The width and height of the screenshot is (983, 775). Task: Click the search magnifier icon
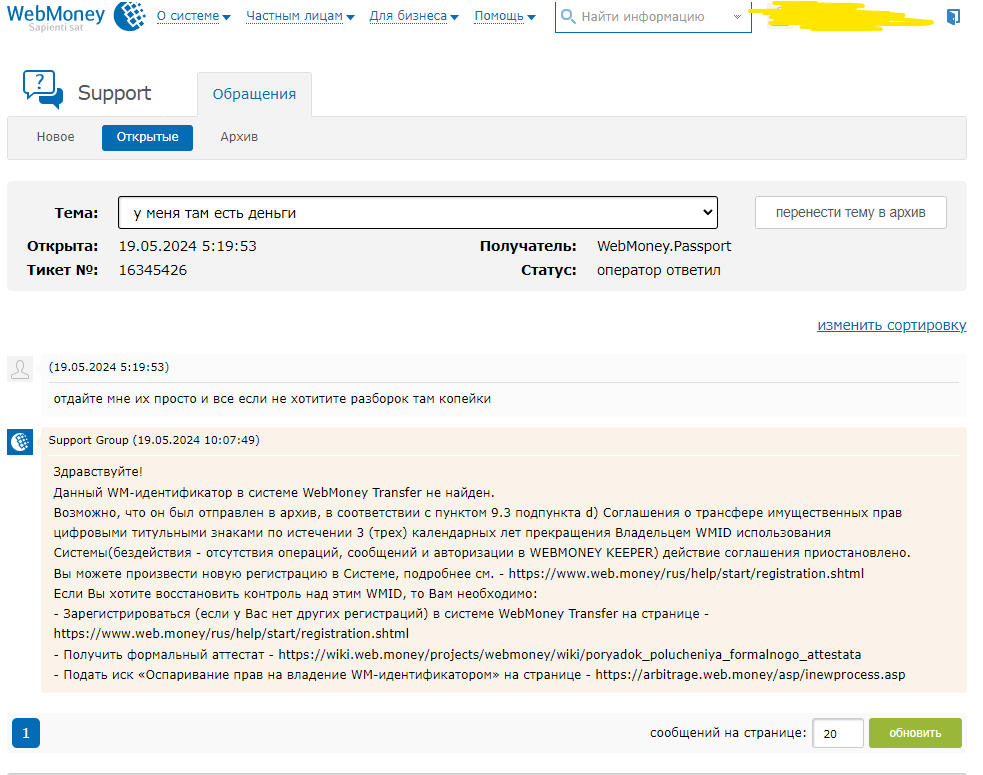tap(568, 17)
